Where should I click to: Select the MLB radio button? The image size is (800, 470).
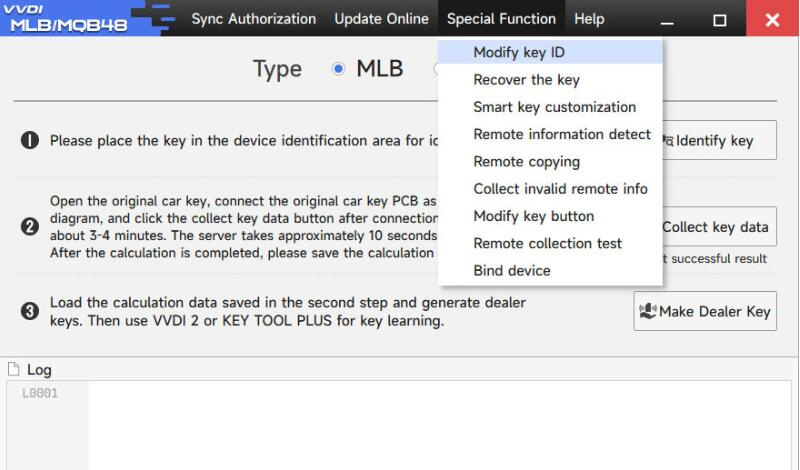(338, 69)
